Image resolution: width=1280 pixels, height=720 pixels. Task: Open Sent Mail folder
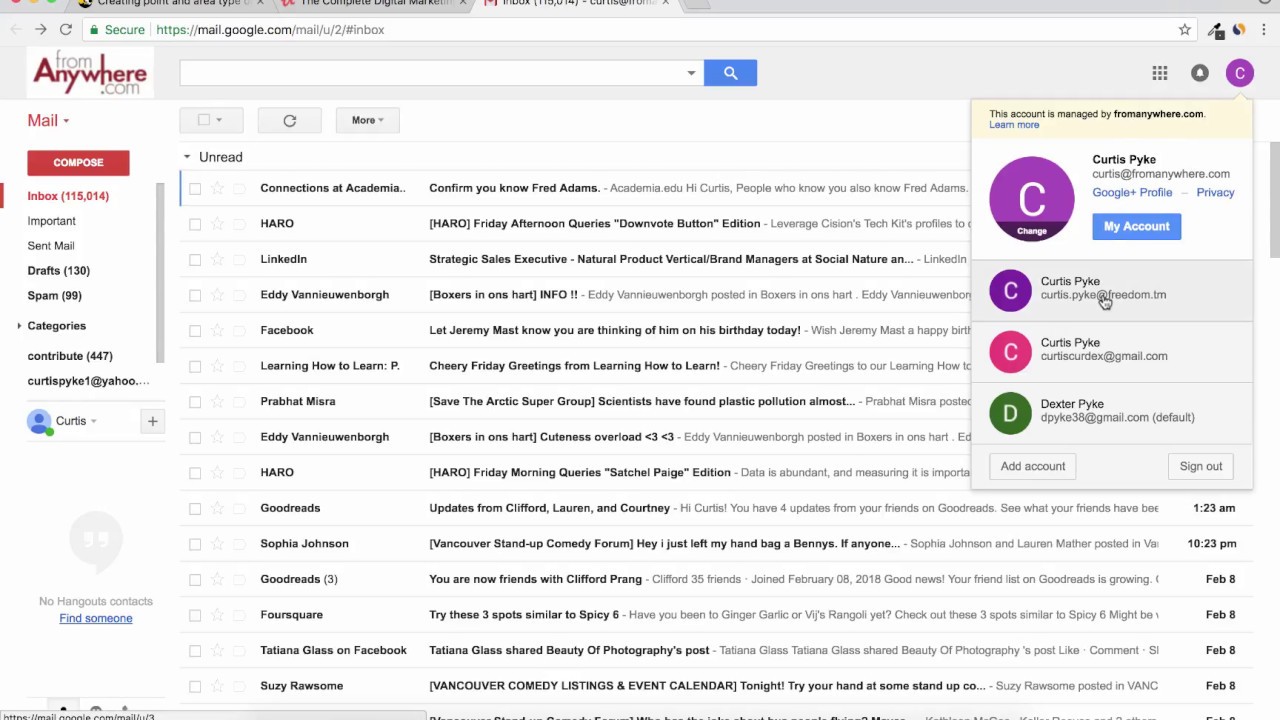coord(51,246)
